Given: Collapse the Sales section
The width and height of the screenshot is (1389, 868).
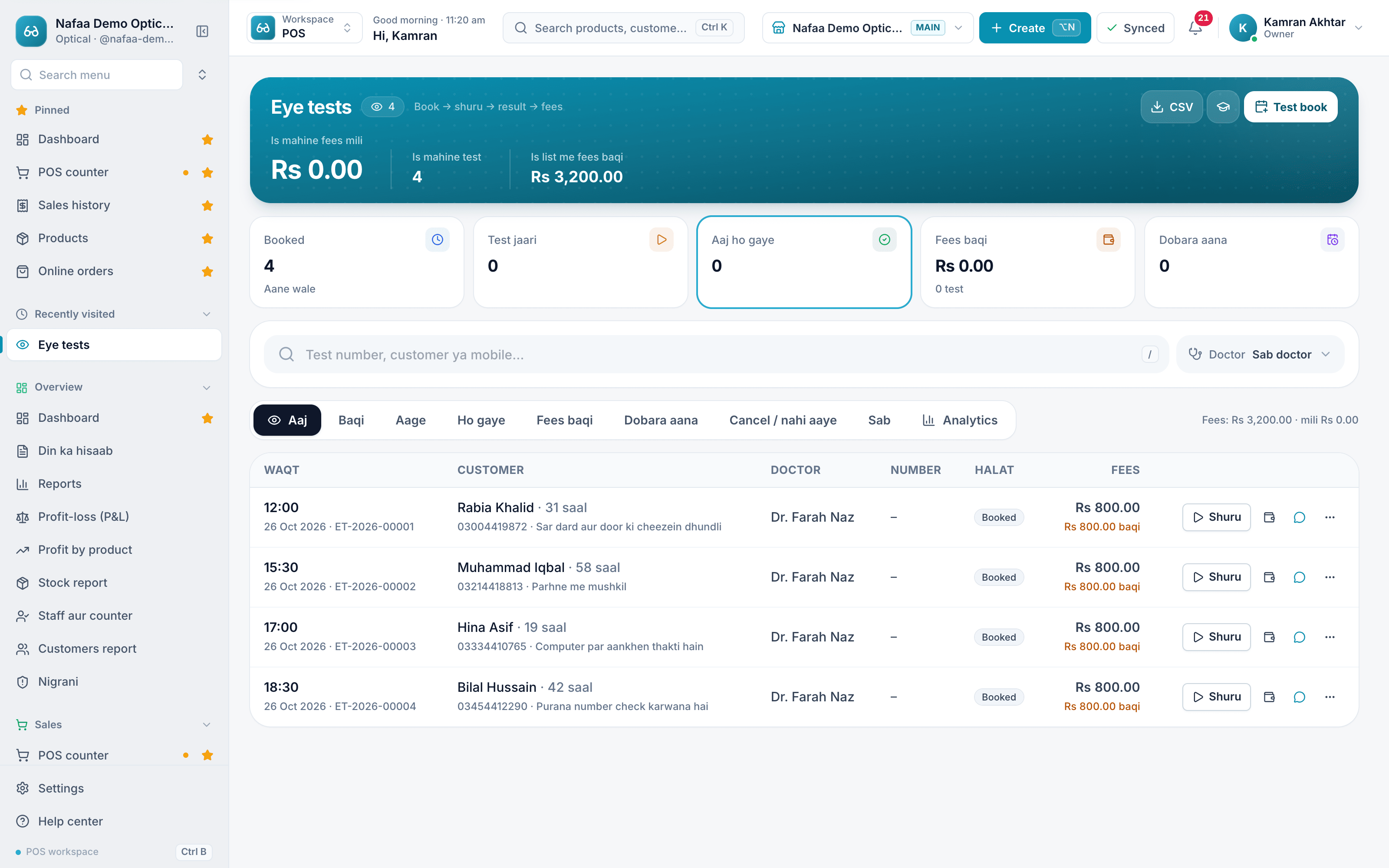Looking at the screenshot, I should tap(207, 724).
